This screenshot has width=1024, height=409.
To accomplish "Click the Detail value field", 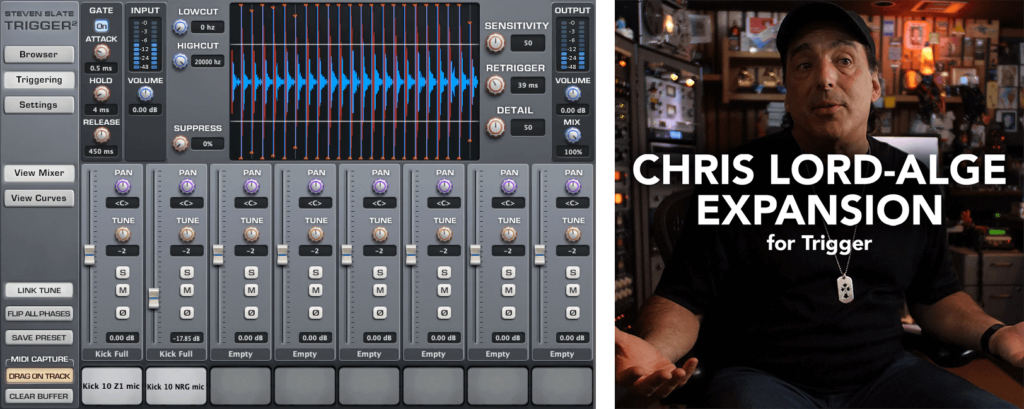I will [528, 127].
